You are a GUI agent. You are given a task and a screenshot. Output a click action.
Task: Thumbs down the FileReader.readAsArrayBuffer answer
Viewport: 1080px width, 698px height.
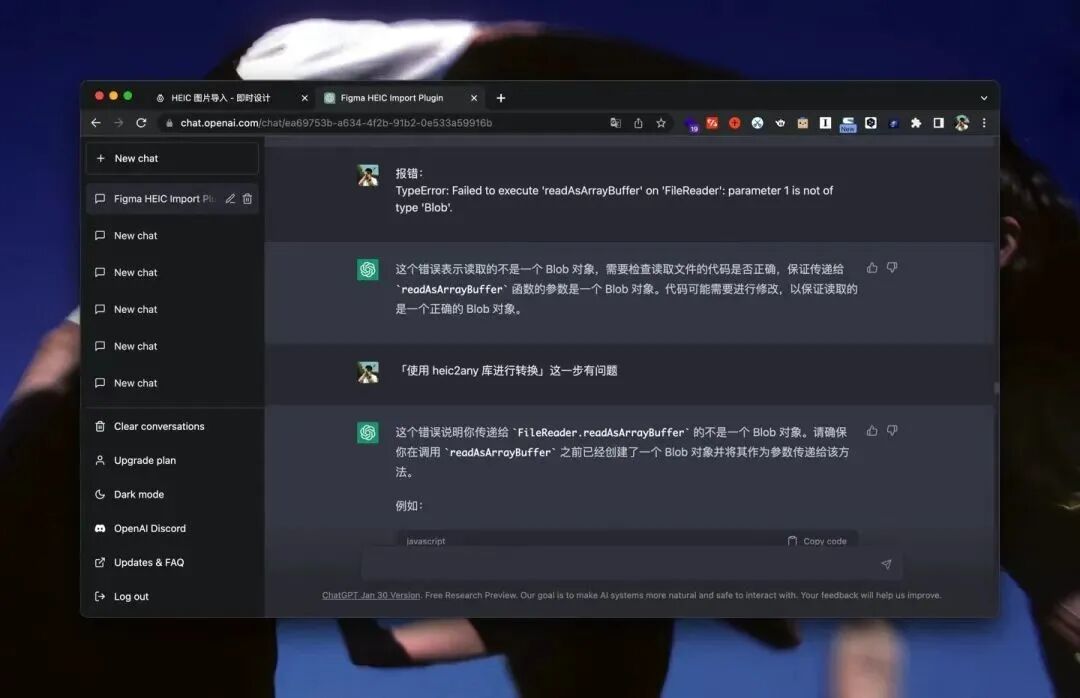coord(892,431)
